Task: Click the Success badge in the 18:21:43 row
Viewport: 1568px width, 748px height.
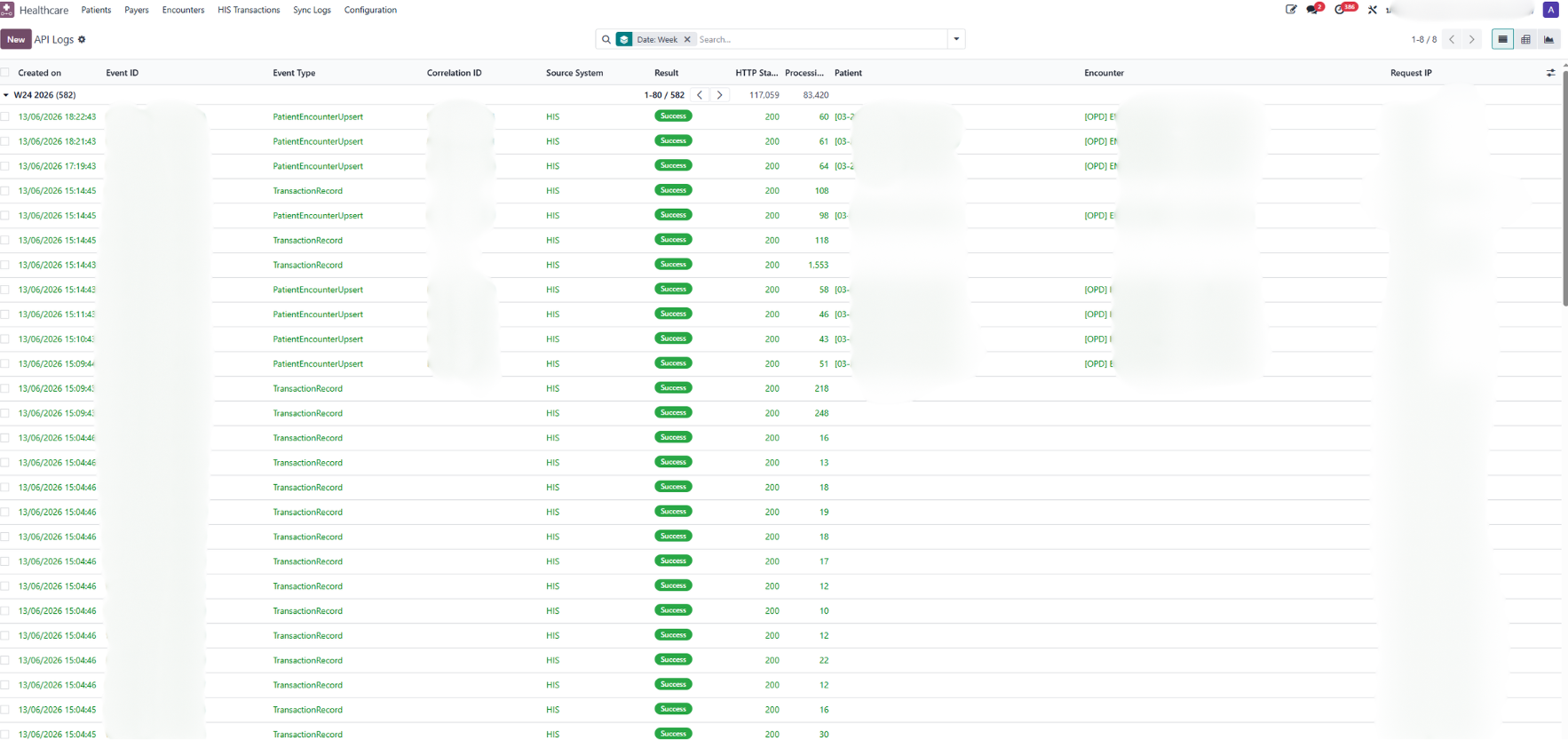Action: click(673, 140)
